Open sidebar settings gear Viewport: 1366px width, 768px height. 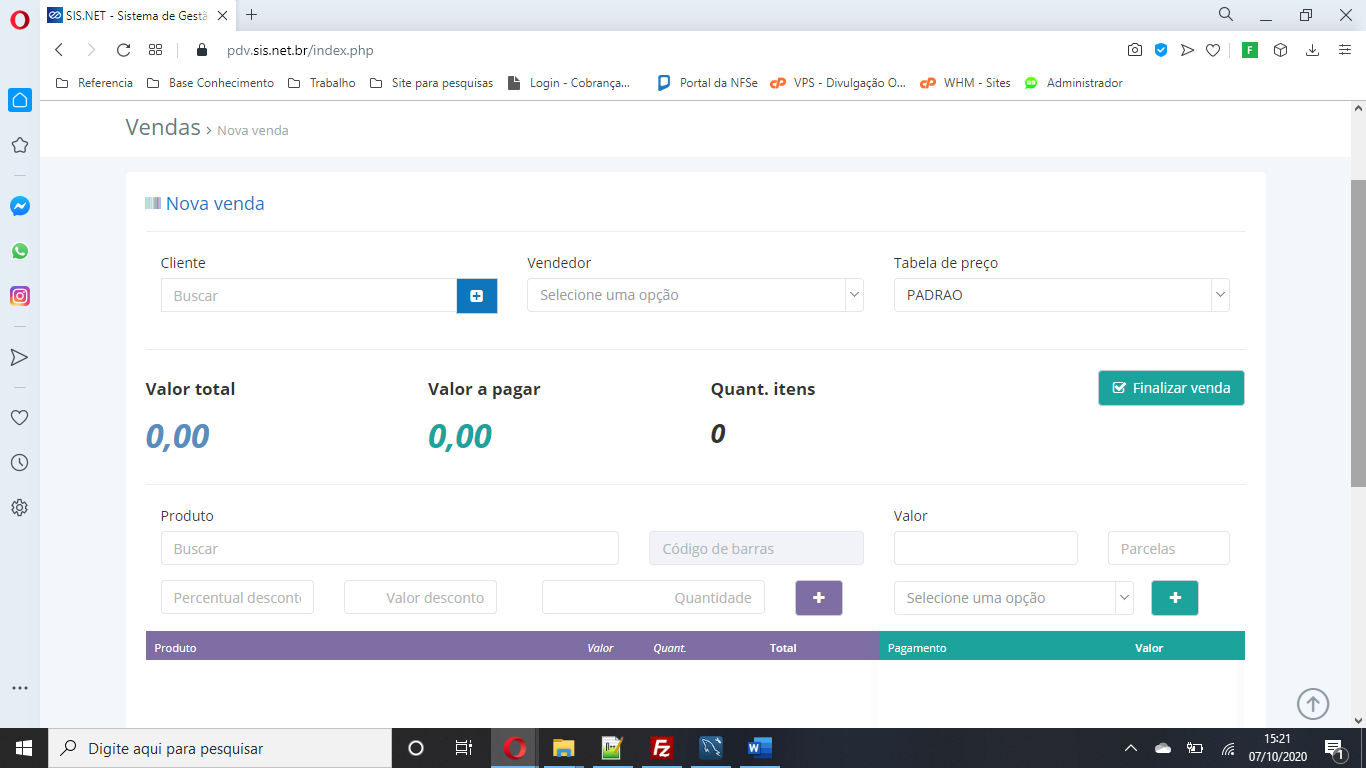(19, 507)
